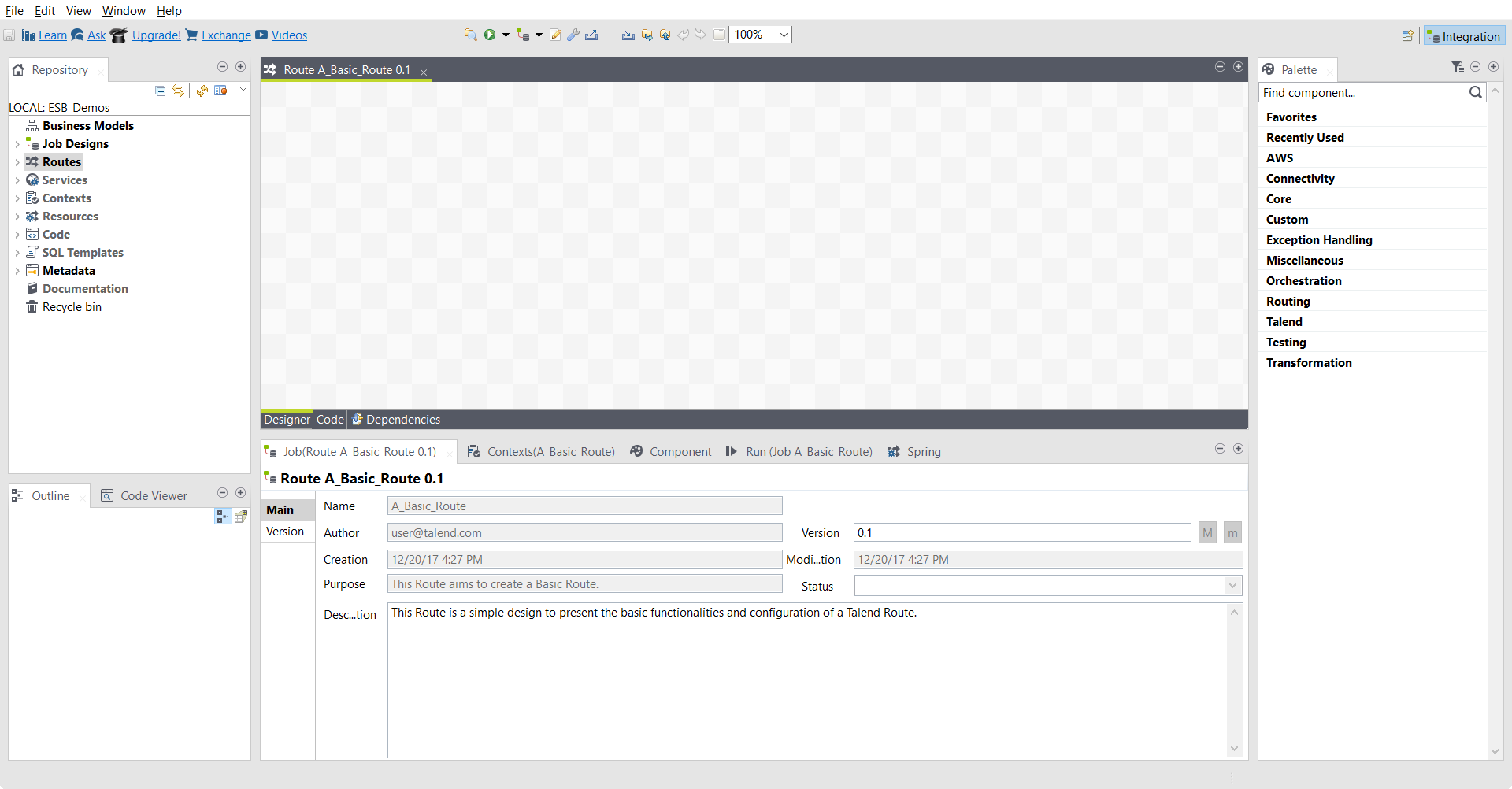The height and width of the screenshot is (789, 1512).
Task: Switch to the Dependencies editor tab
Action: click(395, 420)
